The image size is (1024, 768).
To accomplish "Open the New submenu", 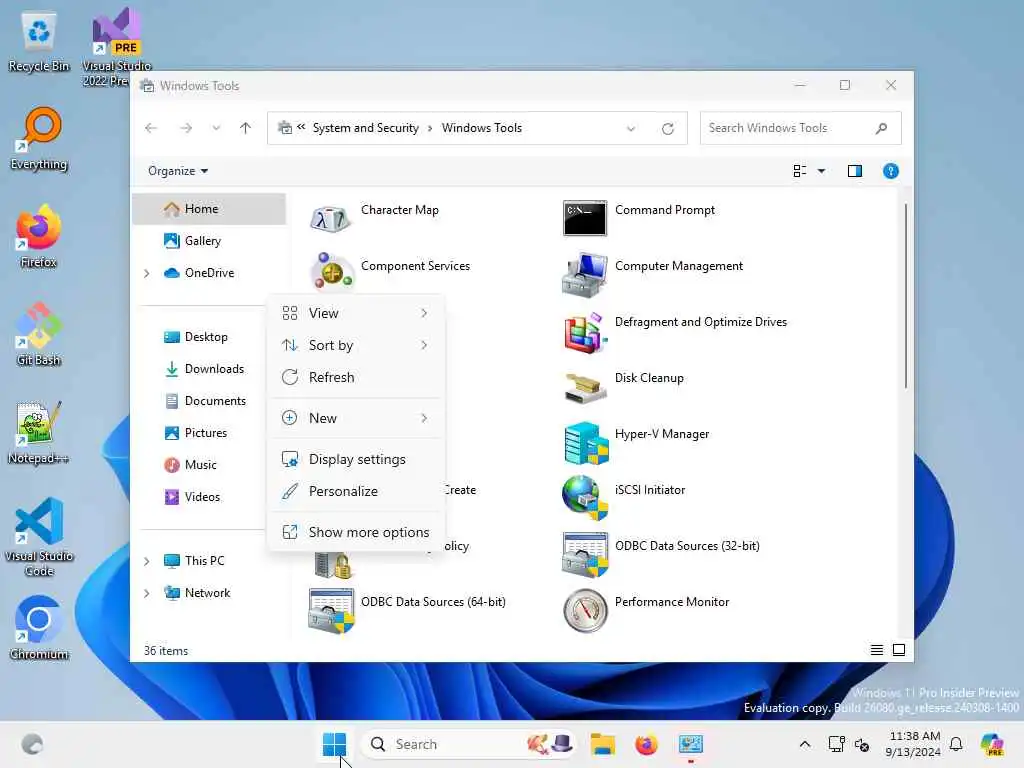I will [356, 418].
